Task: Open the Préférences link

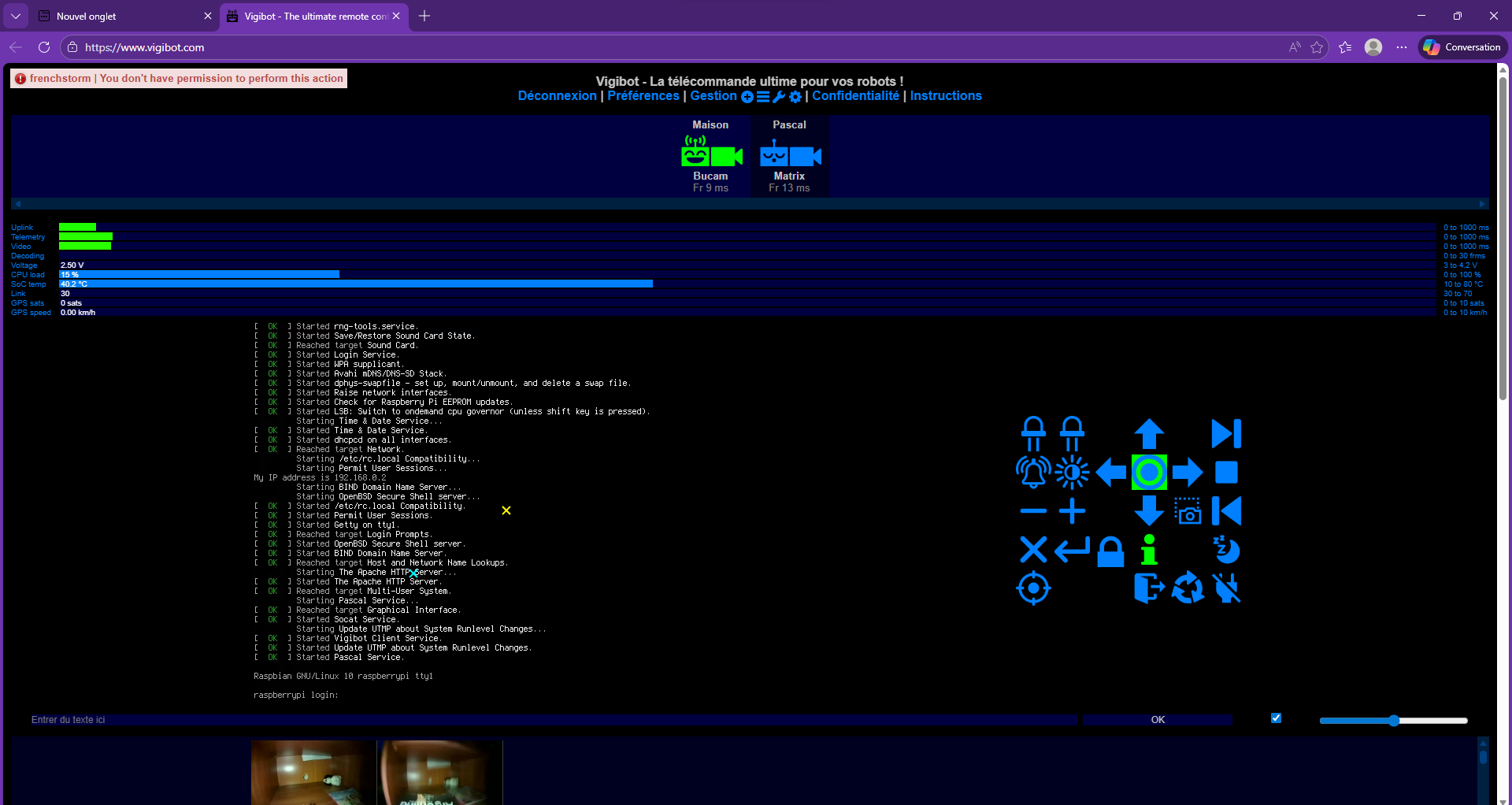Action: tap(643, 96)
